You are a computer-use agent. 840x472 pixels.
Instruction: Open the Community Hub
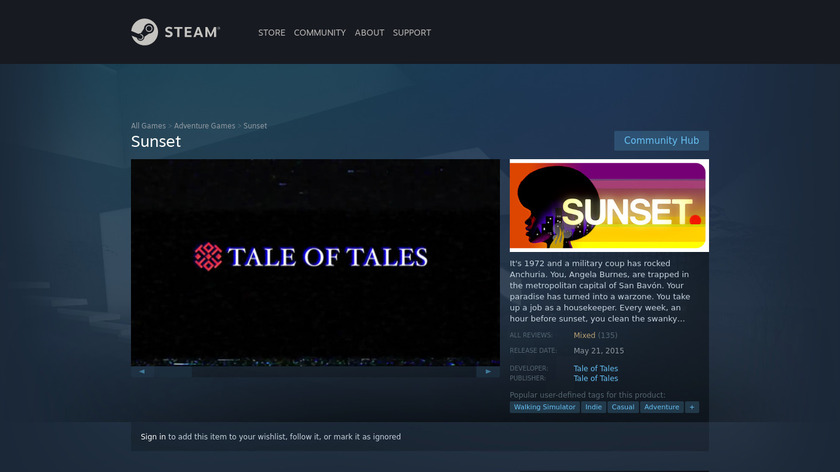(661, 140)
